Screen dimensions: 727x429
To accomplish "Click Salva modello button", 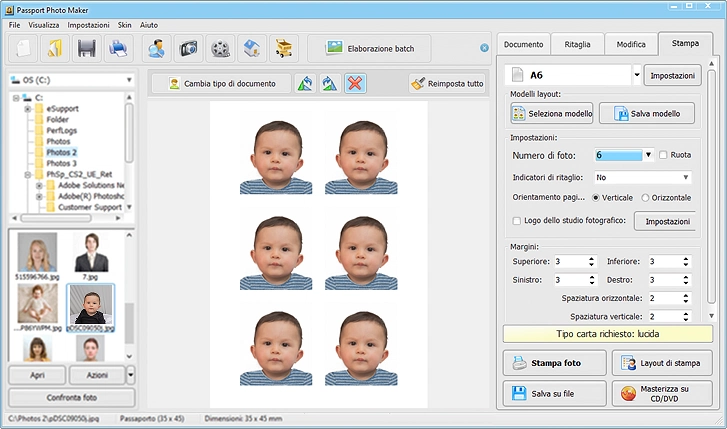I will click(x=647, y=113).
